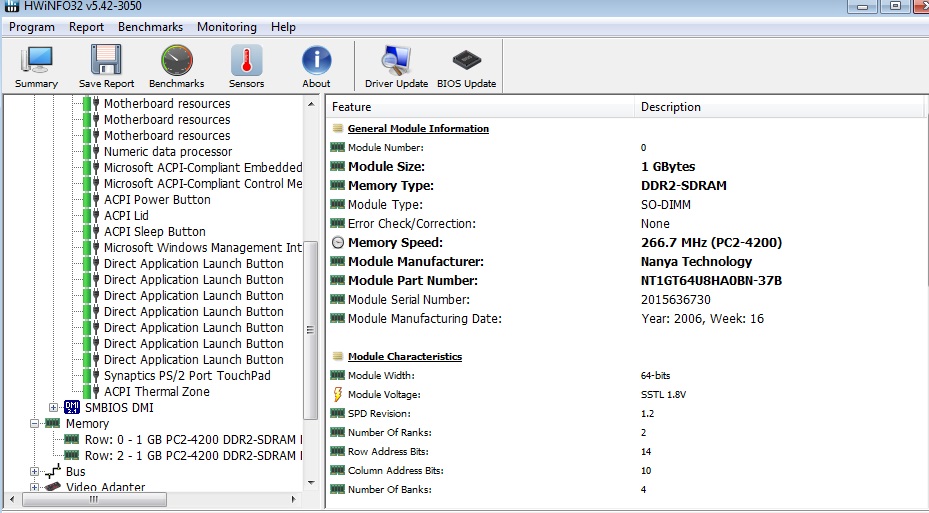Click the tree scroll up arrow
The width and height of the screenshot is (929, 513).
[311, 104]
